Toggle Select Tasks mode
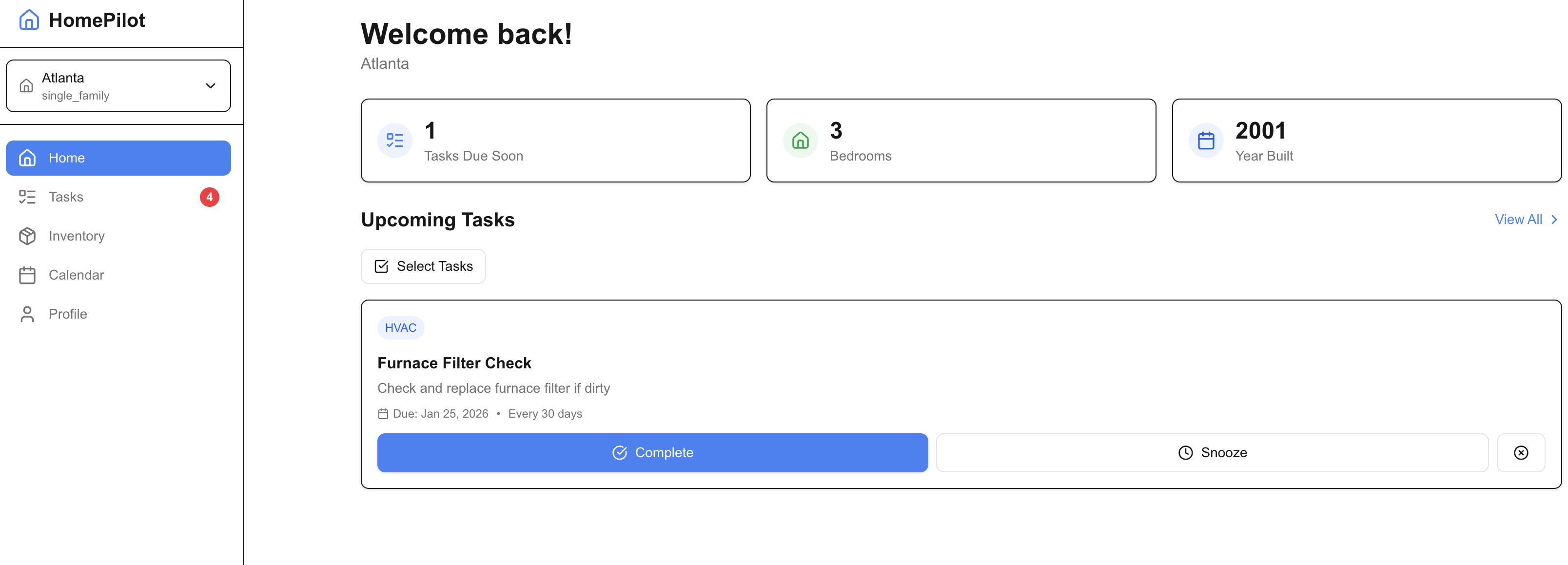Viewport: 1568px width, 565px height. coord(423,266)
